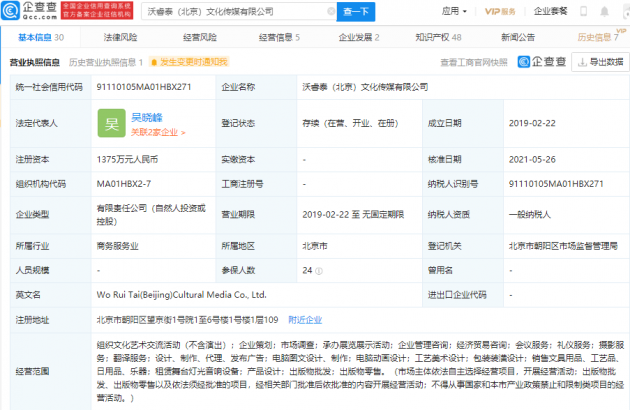This screenshot has height=410, width=630.
Task: Select enterprise type 有限责任公司 value
Action: [x=151, y=215]
